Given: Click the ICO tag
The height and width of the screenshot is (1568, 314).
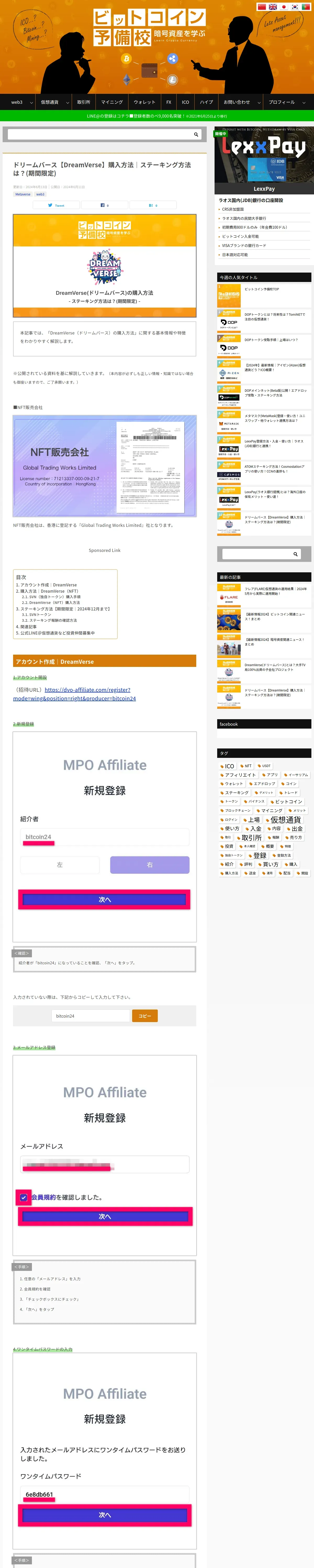Looking at the screenshot, I should 227,766.
